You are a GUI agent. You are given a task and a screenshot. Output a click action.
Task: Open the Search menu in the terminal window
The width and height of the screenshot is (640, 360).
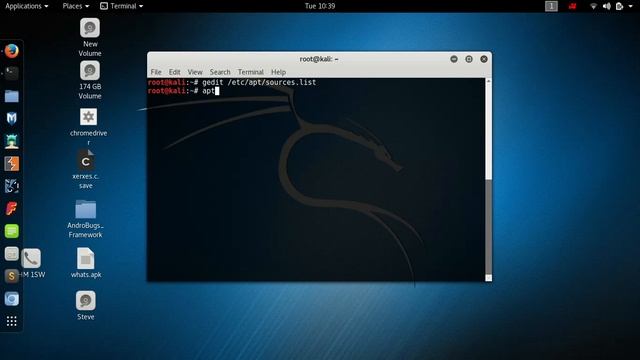pos(220,72)
